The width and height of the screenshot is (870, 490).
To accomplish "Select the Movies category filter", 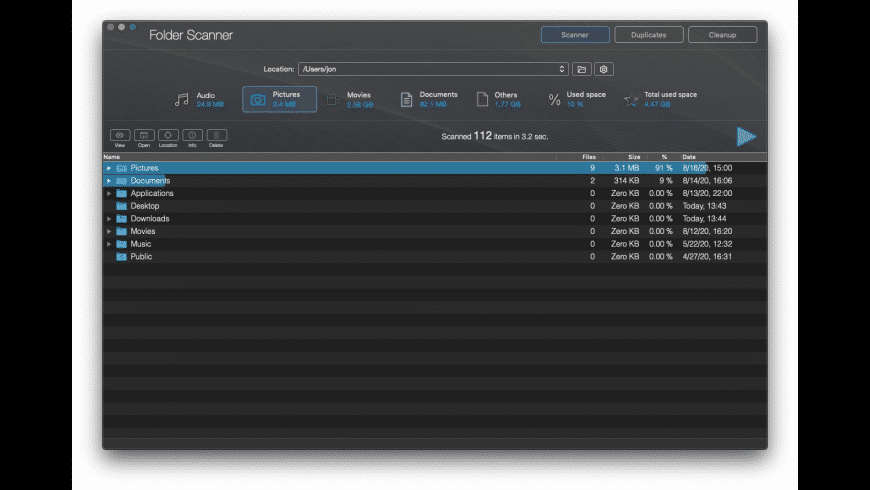I will point(350,100).
